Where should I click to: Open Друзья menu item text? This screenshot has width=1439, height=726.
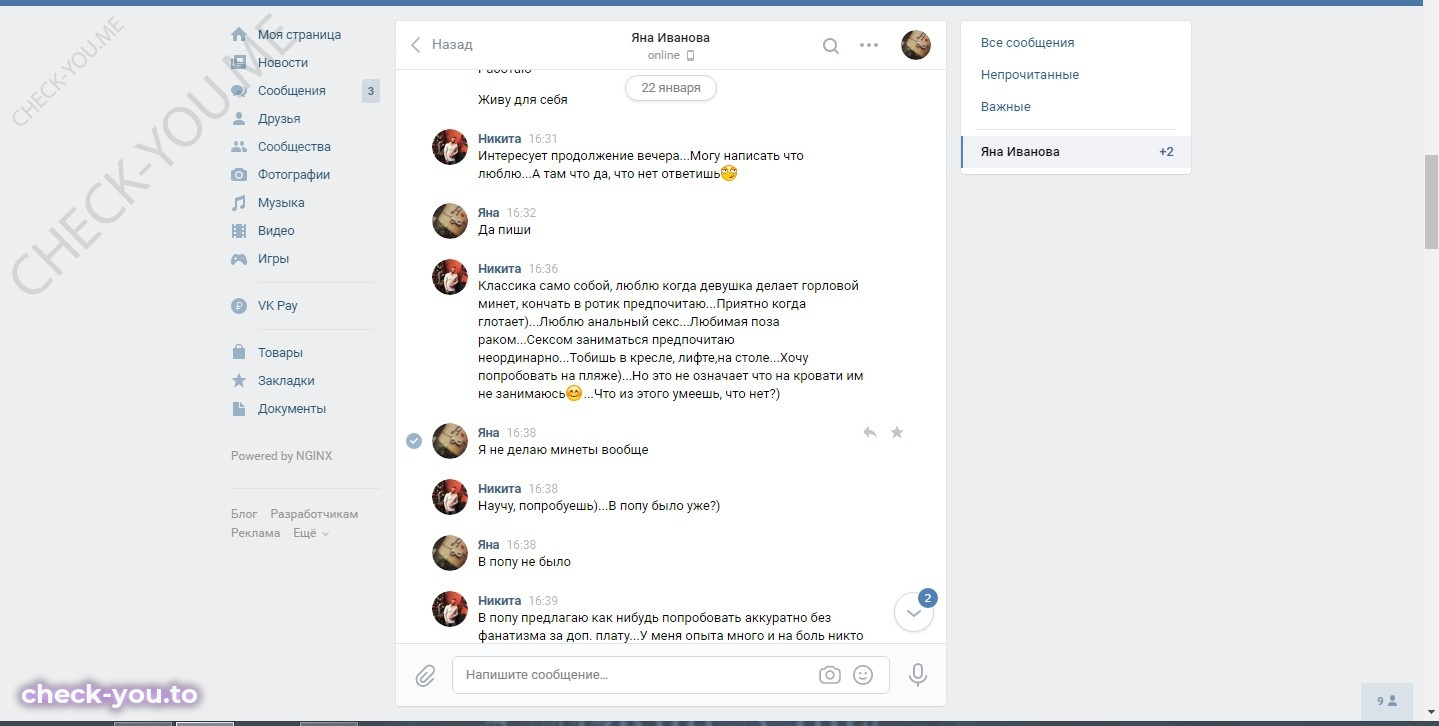279,118
